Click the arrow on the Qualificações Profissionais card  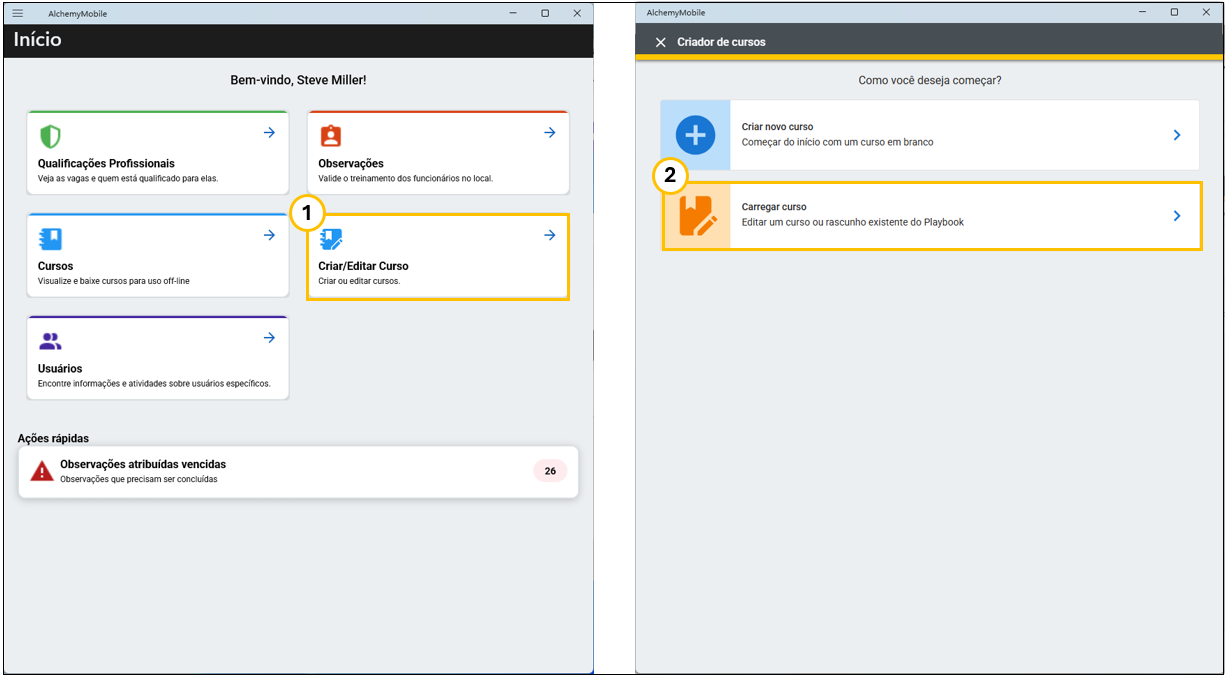point(269,133)
